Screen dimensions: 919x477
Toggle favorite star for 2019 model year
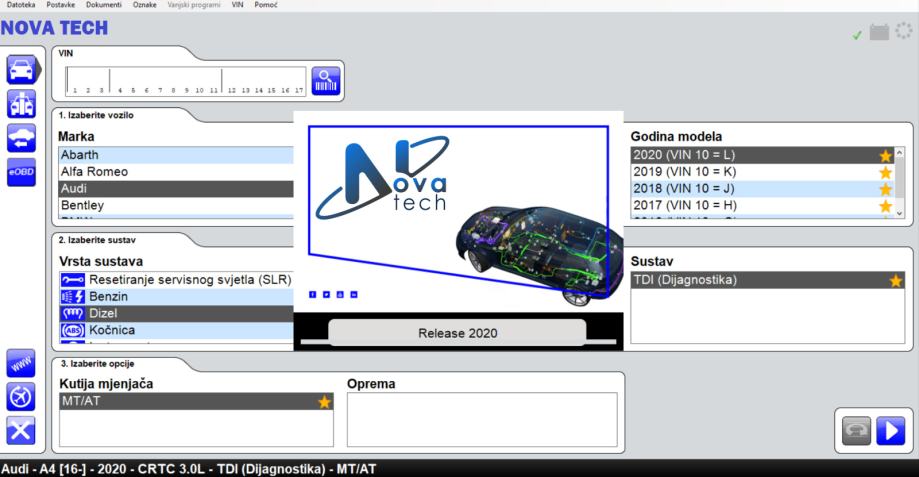[x=886, y=172]
